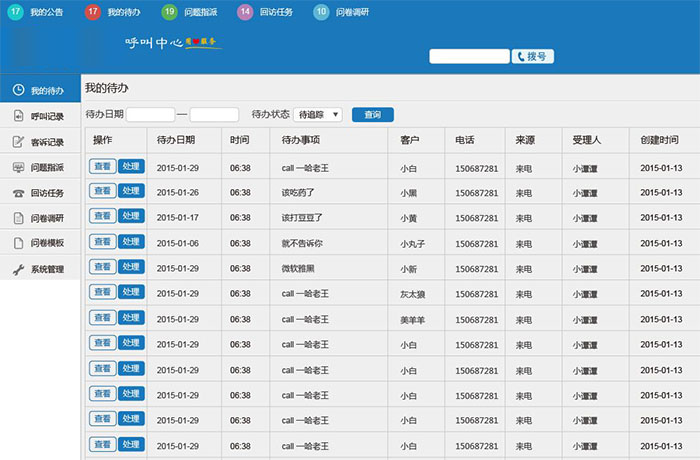
Task: Click the red 我的待办 count badge
Action: 92,12
